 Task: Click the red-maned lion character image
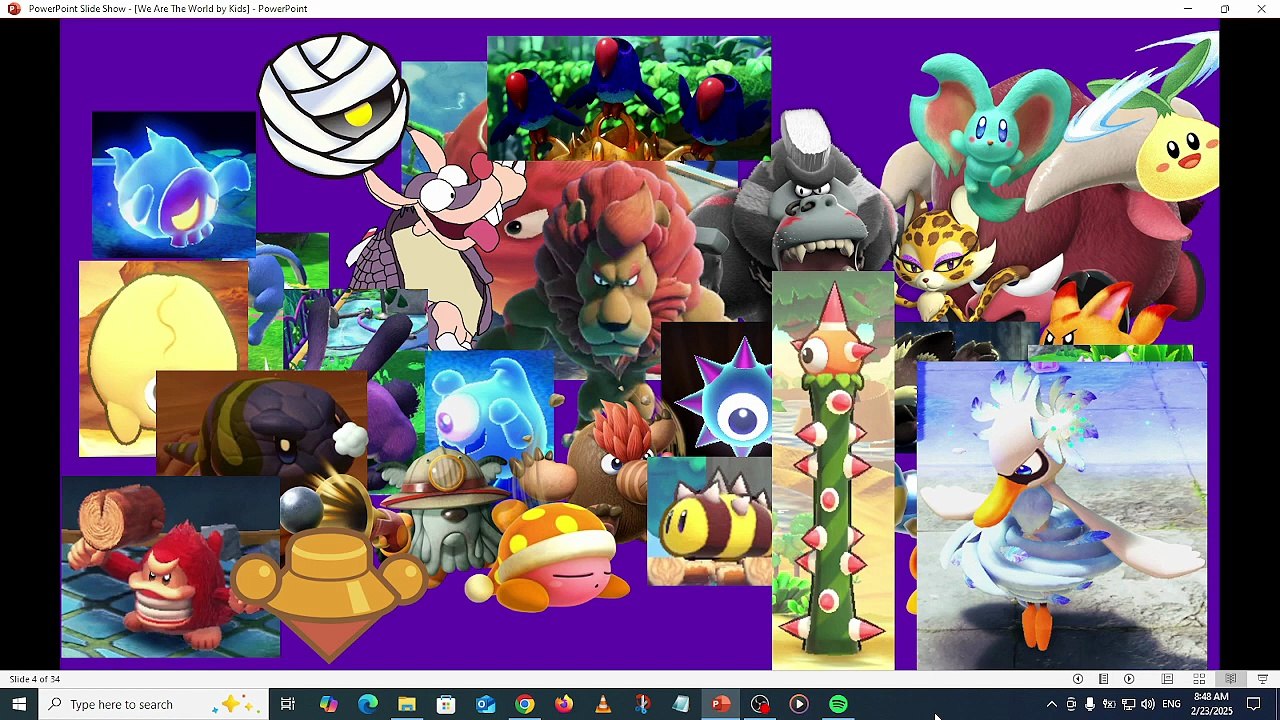(615, 265)
